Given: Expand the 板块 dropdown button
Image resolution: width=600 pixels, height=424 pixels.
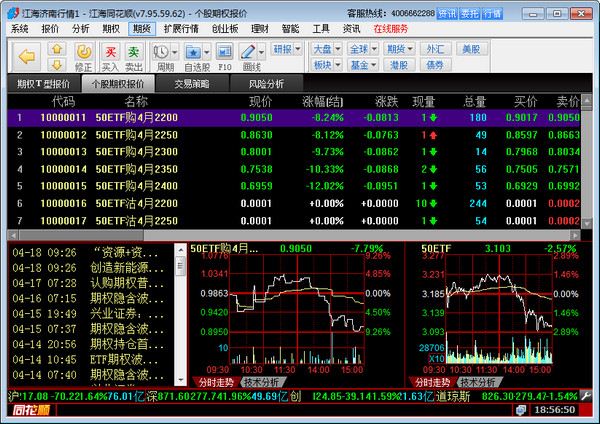Looking at the screenshot, I should click(324, 64).
